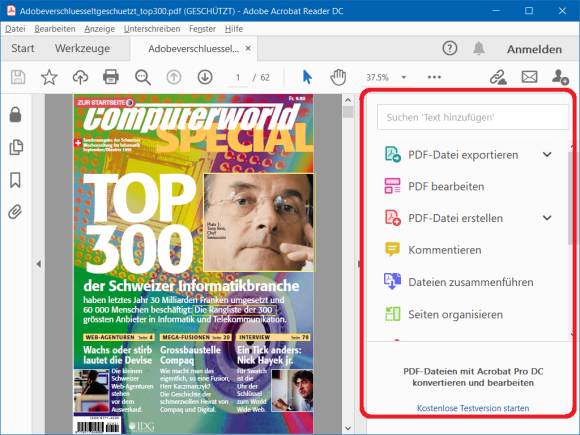Click the cloud upload icon
Image resolution: width=580 pixels, height=435 pixels.
click(x=80, y=77)
